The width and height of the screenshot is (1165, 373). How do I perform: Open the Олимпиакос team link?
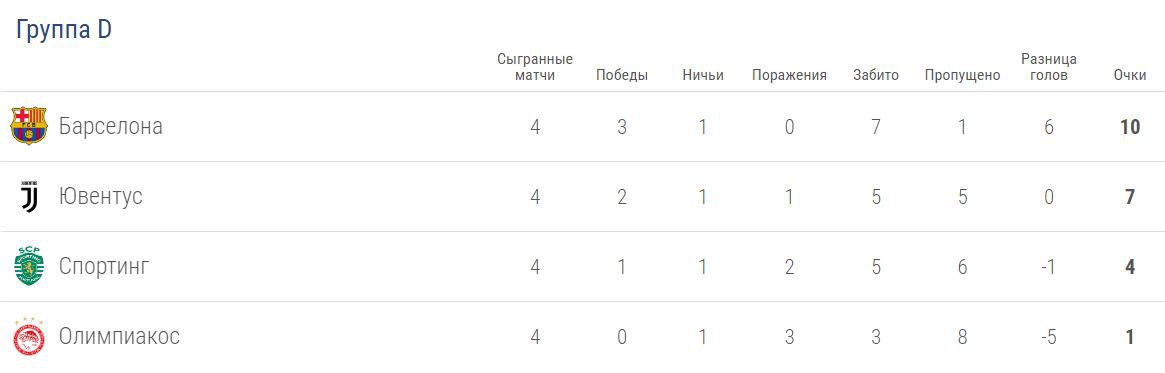119,337
